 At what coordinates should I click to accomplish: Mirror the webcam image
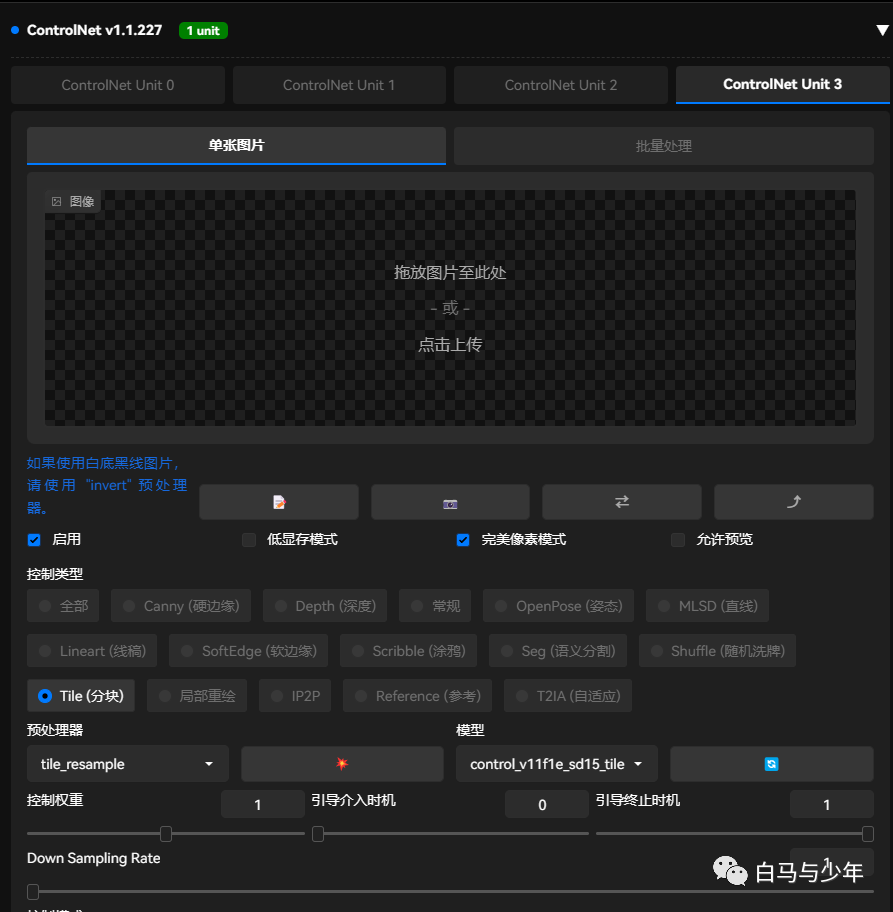point(621,501)
